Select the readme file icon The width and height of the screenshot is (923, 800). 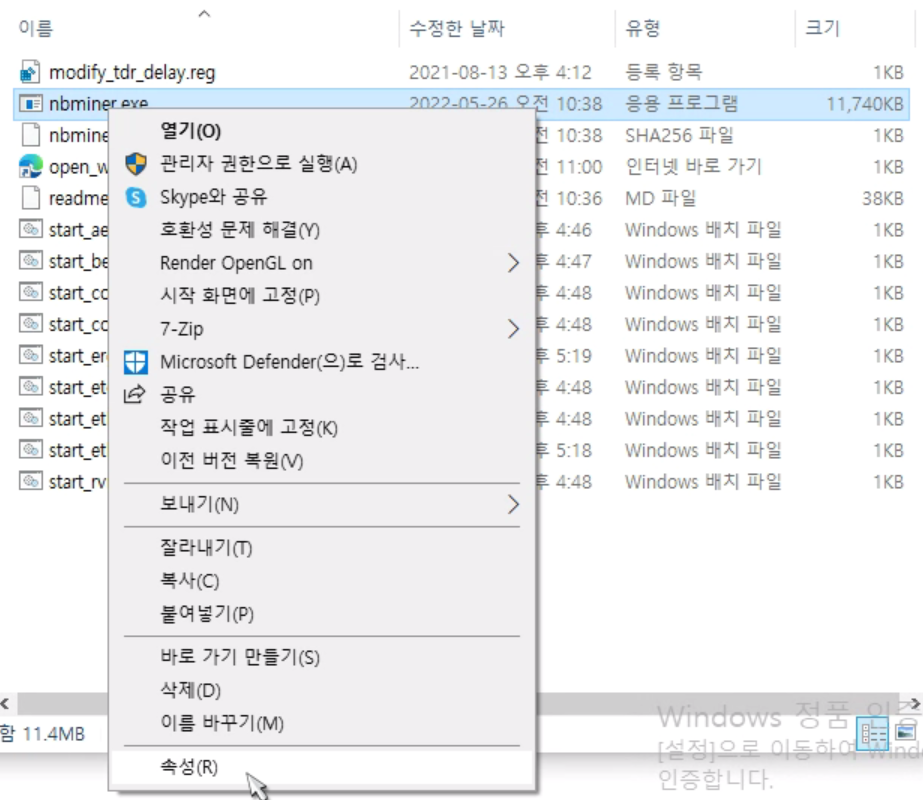(31, 198)
